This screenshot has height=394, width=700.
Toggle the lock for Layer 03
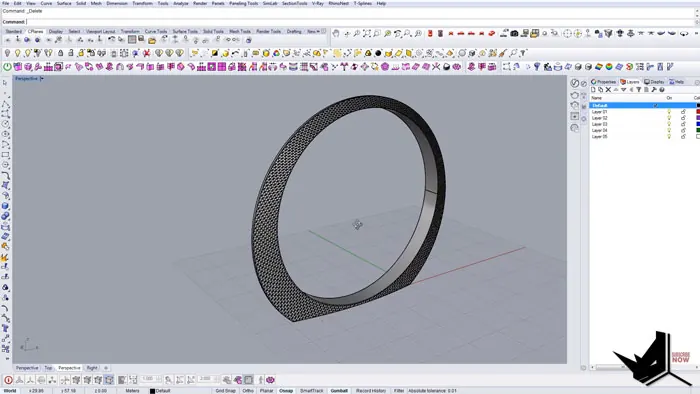[683, 124]
